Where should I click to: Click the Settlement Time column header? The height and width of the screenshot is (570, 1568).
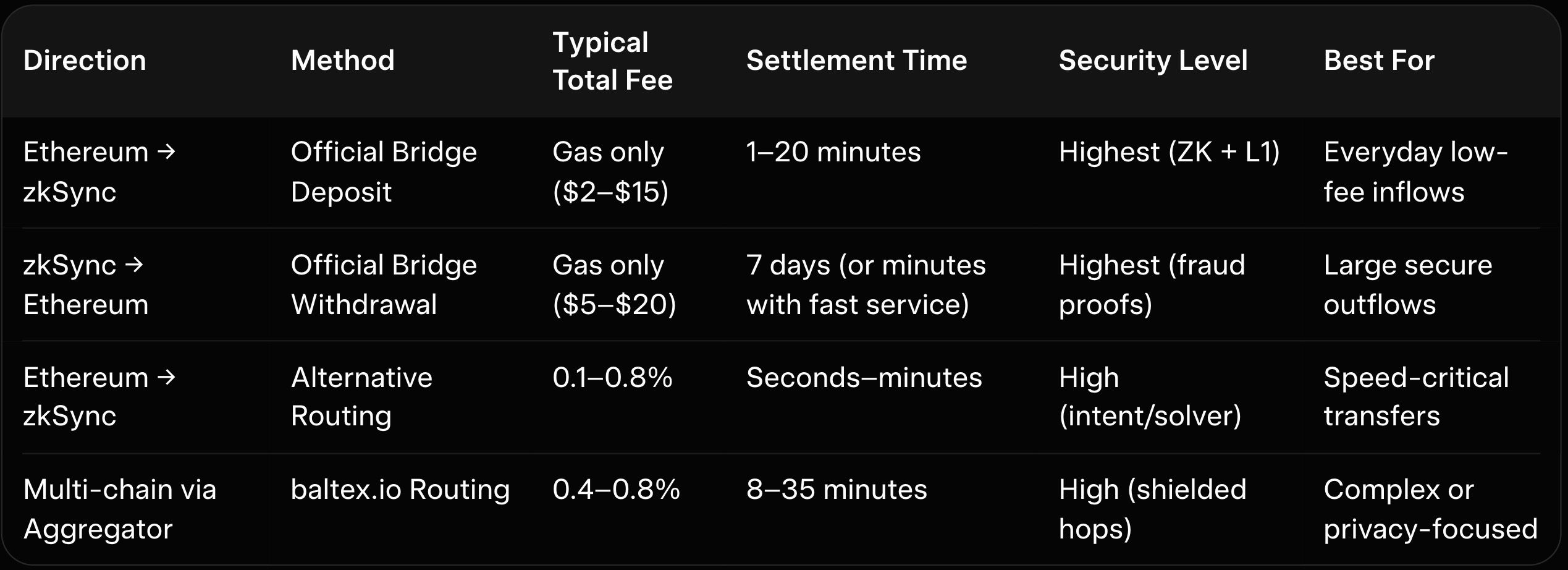(x=856, y=61)
